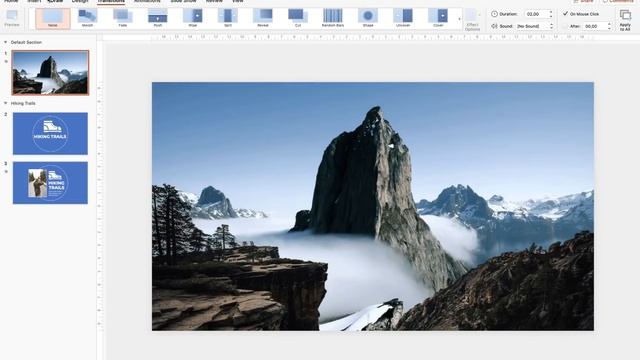Select the Uncover transition
The height and width of the screenshot is (360, 640).
coord(403,18)
